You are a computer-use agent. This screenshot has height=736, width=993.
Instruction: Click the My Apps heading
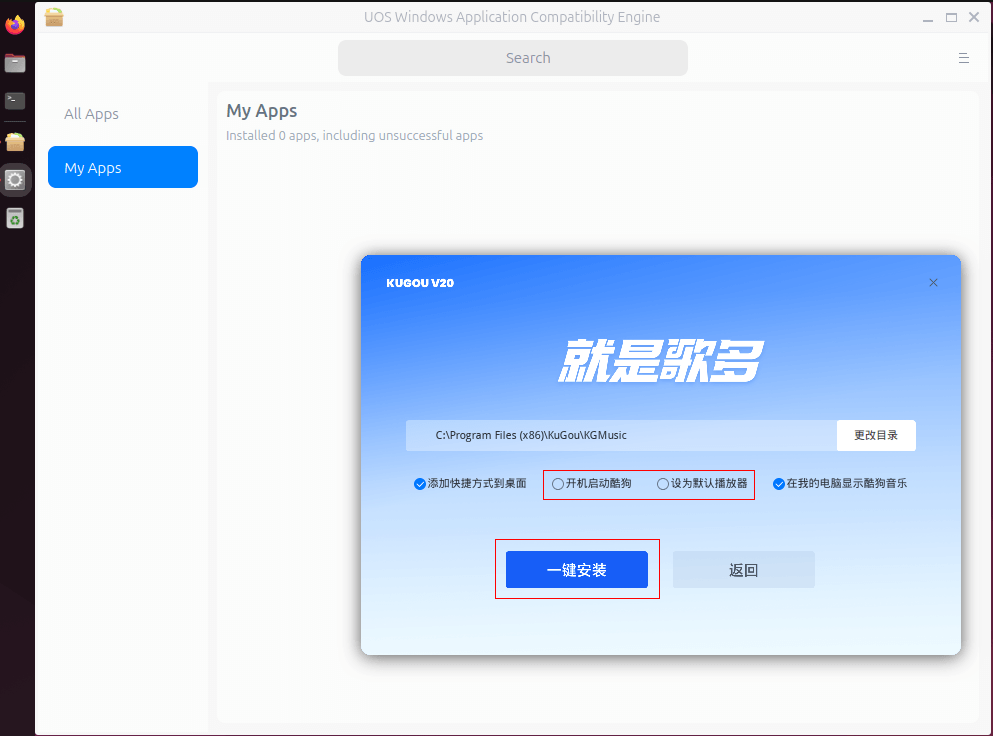click(x=262, y=111)
